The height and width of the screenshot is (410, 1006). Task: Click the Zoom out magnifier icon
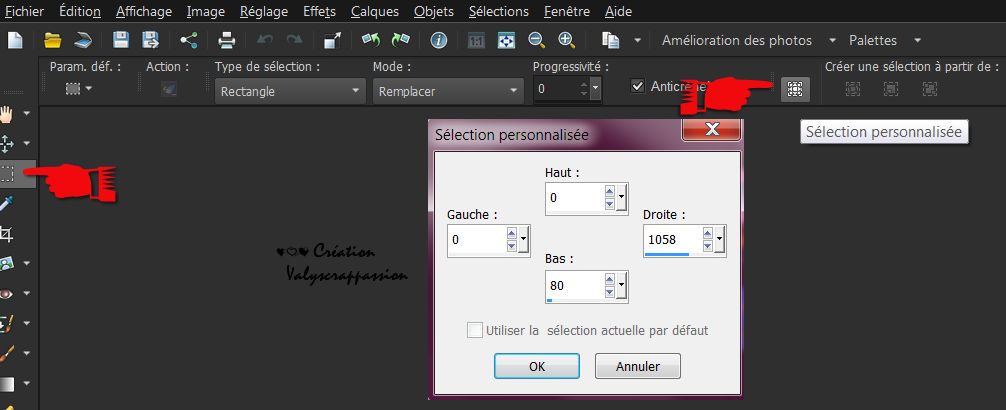click(536, 41)
